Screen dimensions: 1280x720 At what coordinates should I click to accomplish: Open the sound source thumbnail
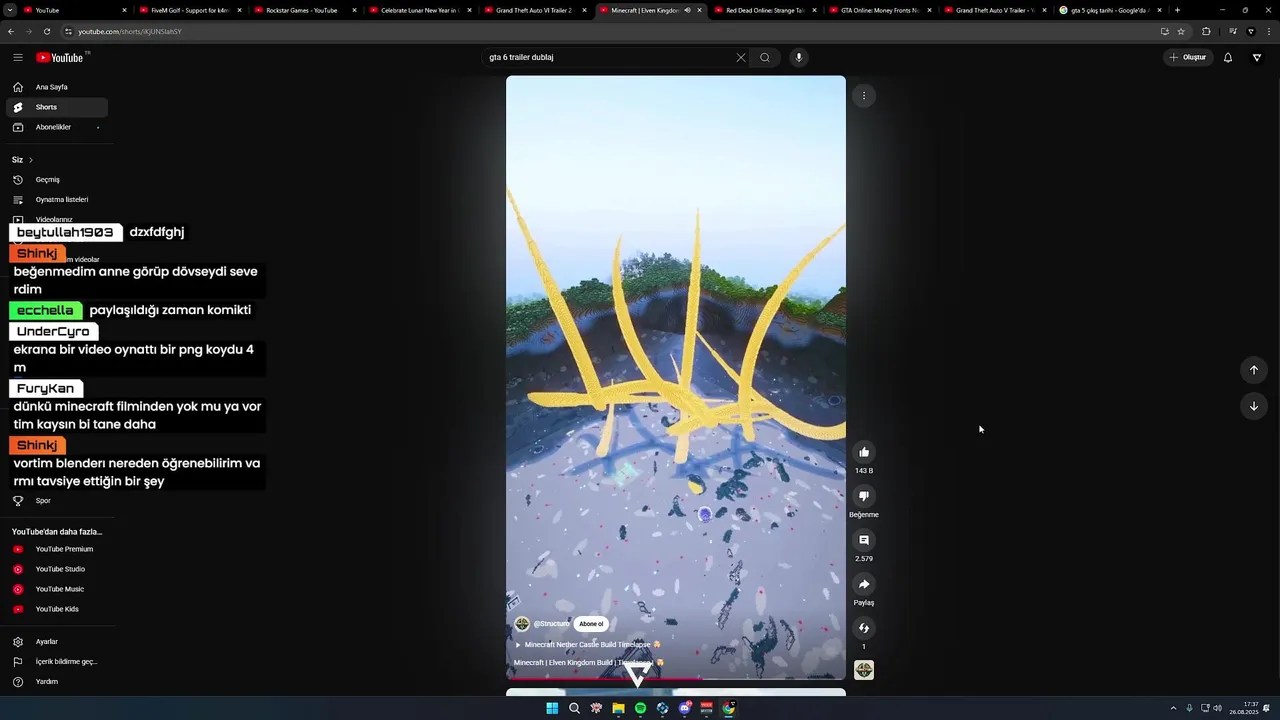864,670
